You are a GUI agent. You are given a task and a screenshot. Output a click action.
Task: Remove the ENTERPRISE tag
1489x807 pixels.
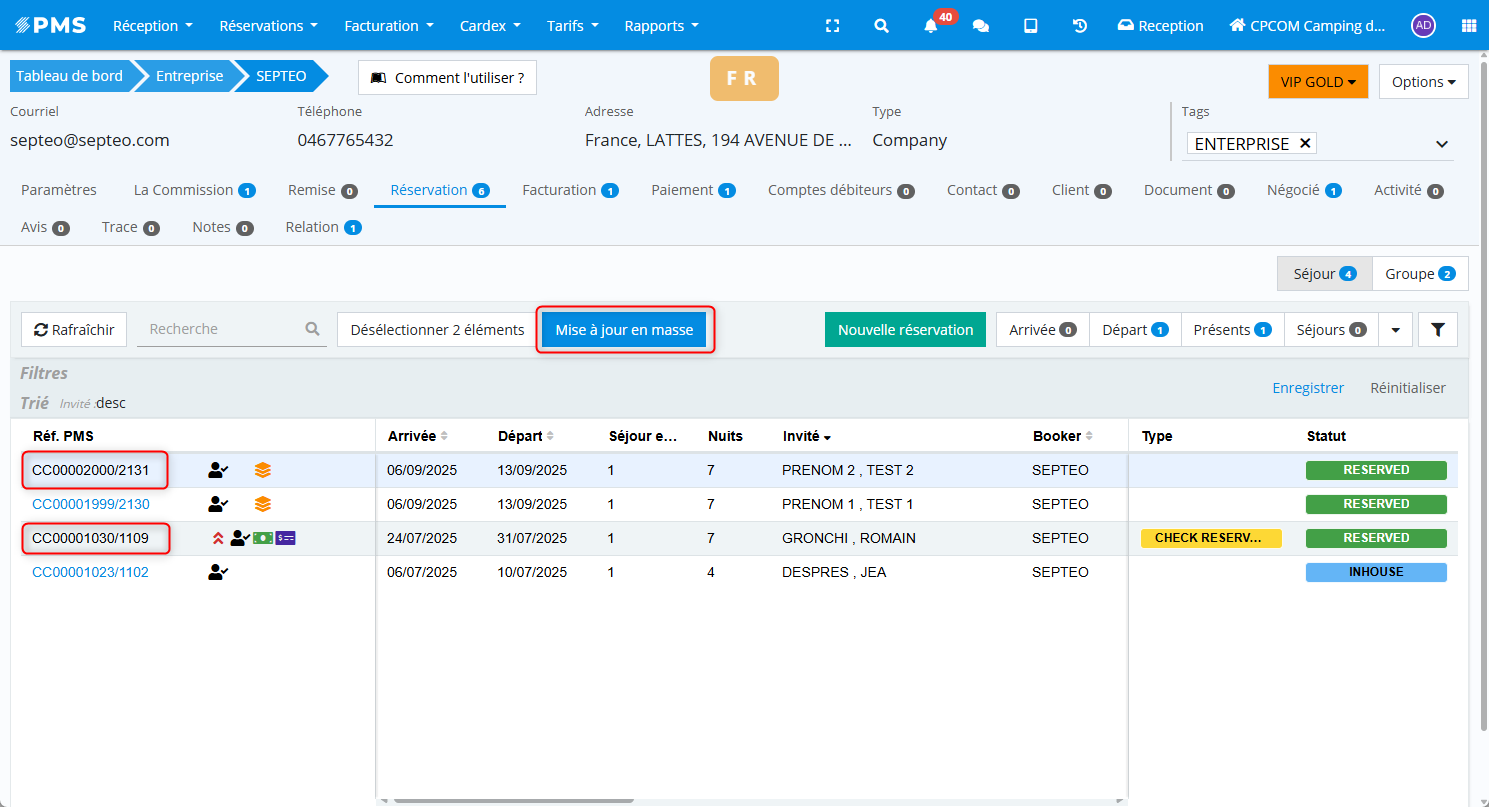point(1305,143)
